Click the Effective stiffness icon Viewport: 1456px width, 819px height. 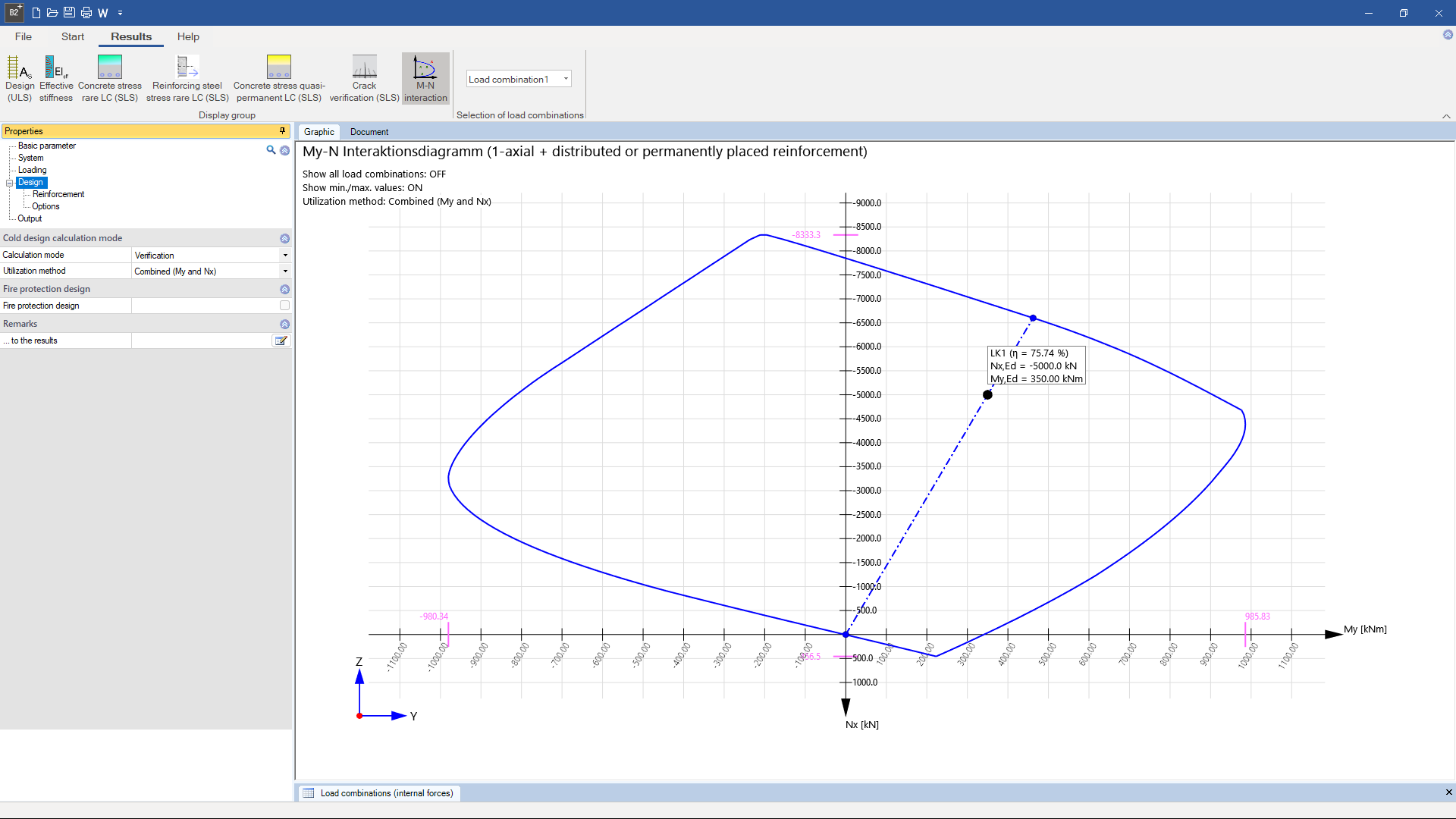point(55,76)
